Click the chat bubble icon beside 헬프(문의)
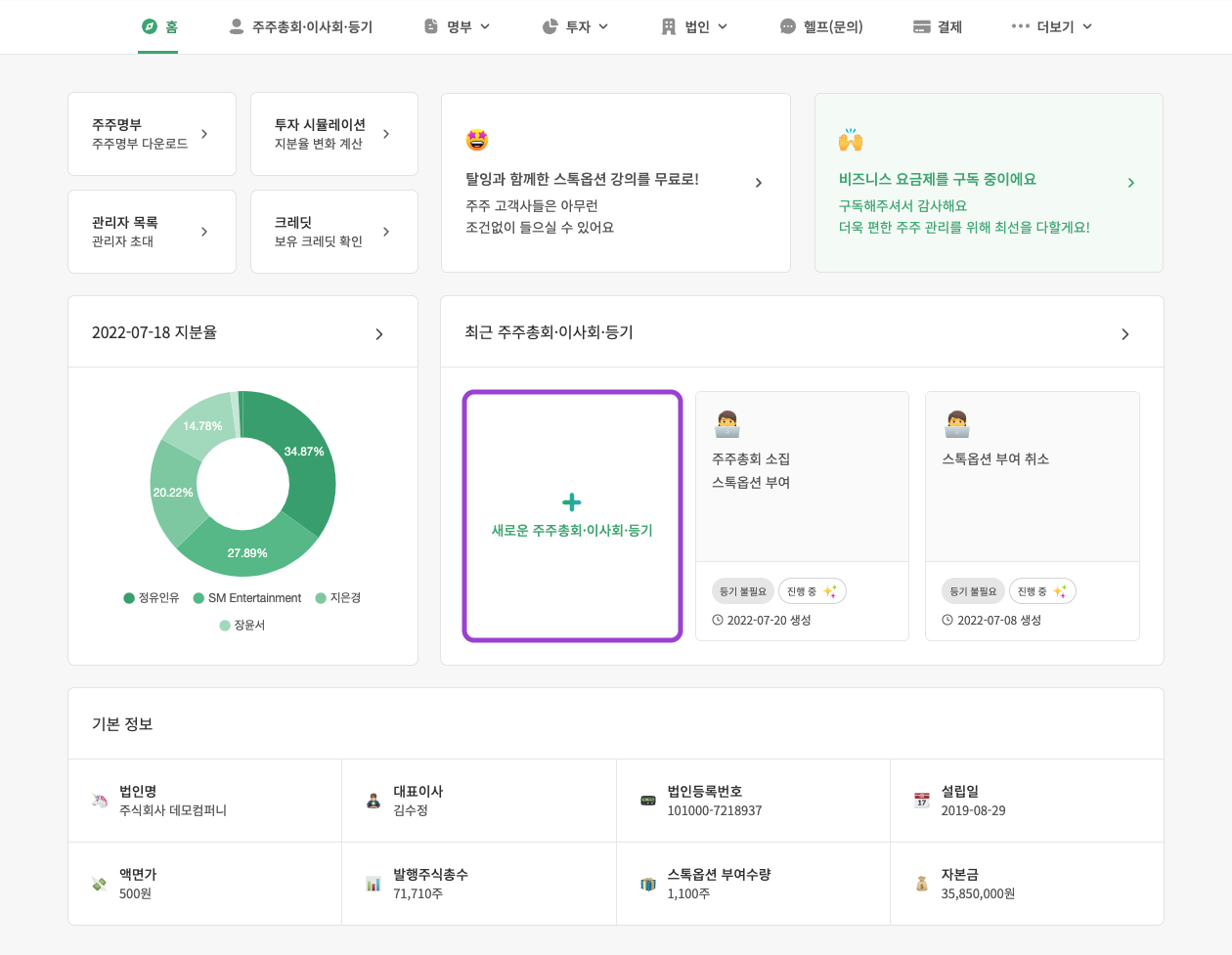The height and width of the screenshot is (955, 1232). tap(788, 27)
